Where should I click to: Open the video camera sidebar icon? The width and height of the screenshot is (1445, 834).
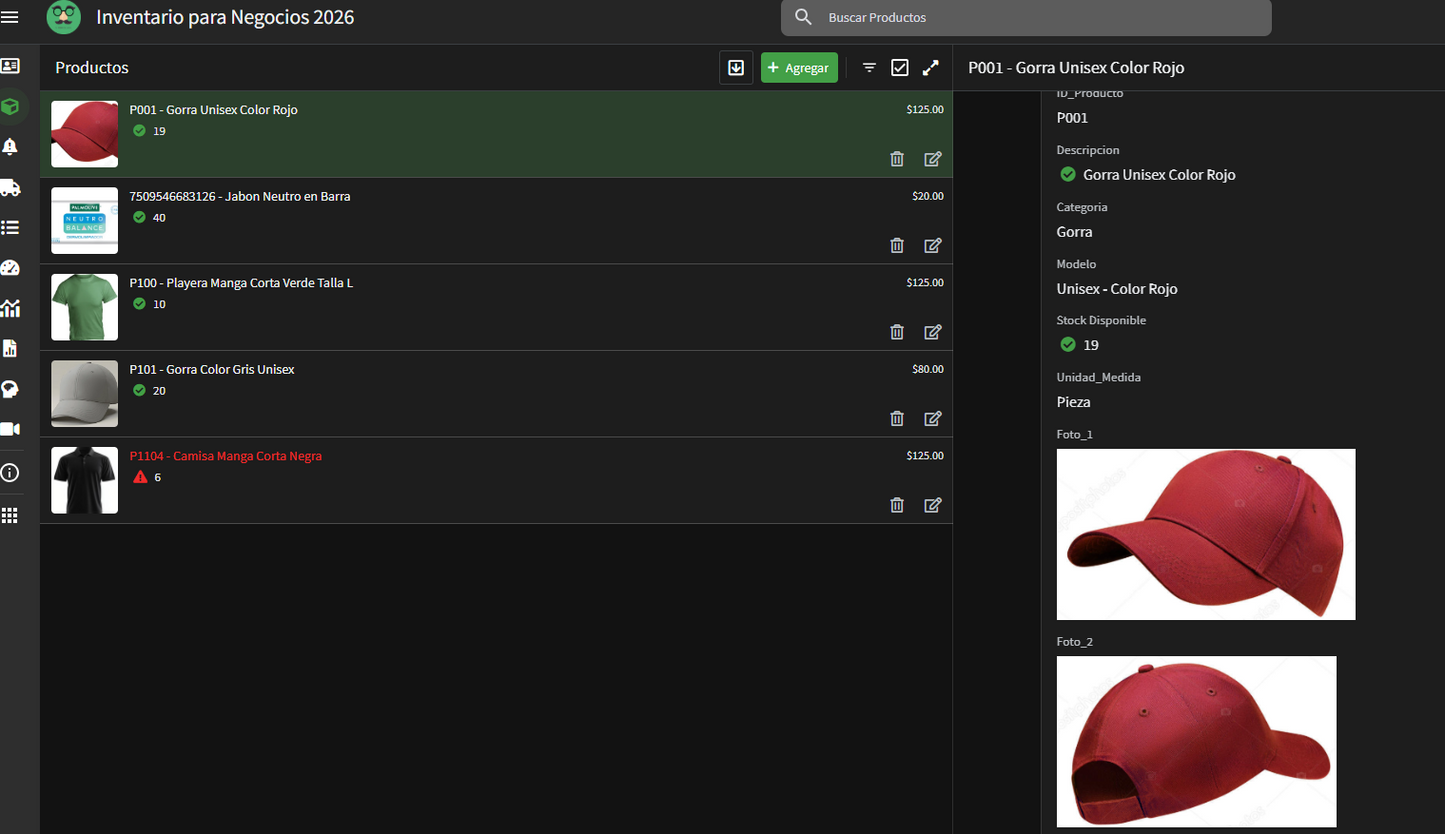10,429
